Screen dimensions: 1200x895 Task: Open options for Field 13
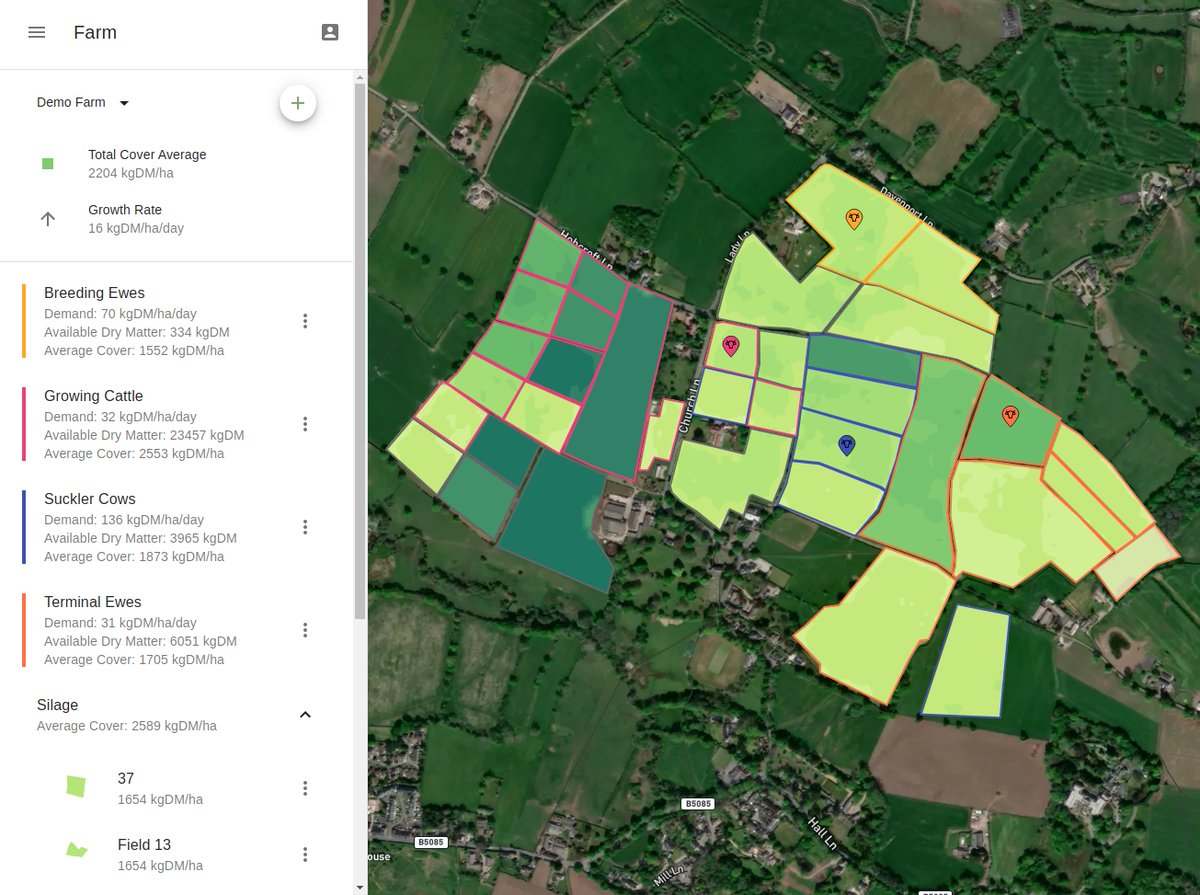(305, 854)
